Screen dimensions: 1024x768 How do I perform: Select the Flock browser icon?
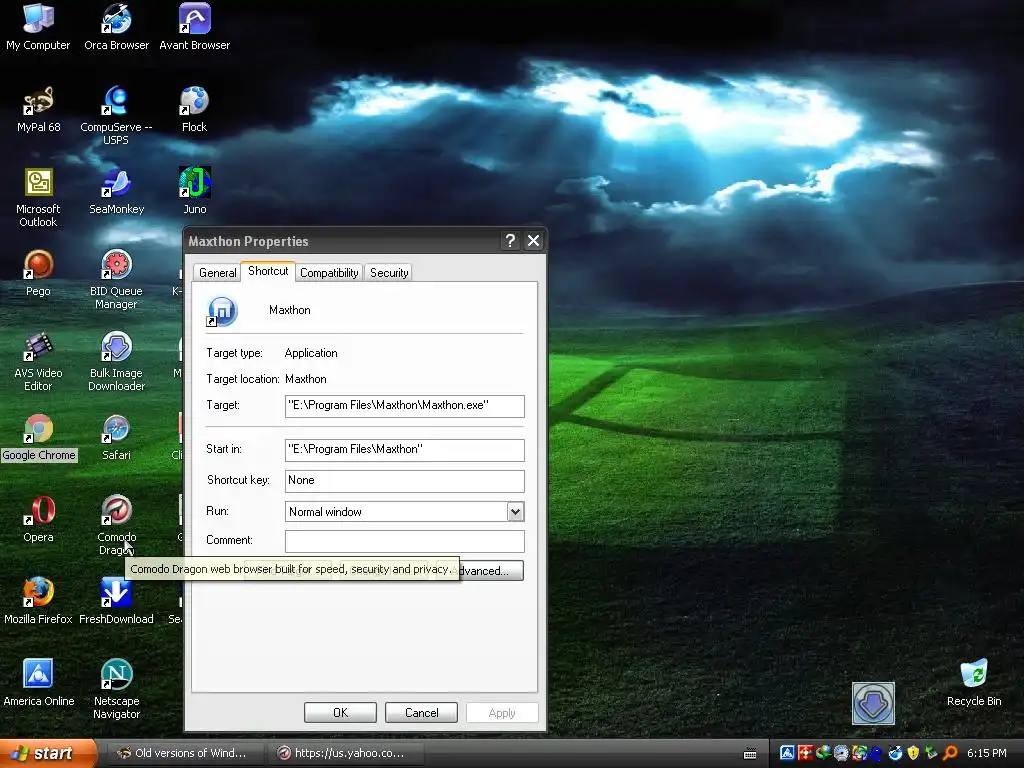pyautogui.click(x=195, y=110)
